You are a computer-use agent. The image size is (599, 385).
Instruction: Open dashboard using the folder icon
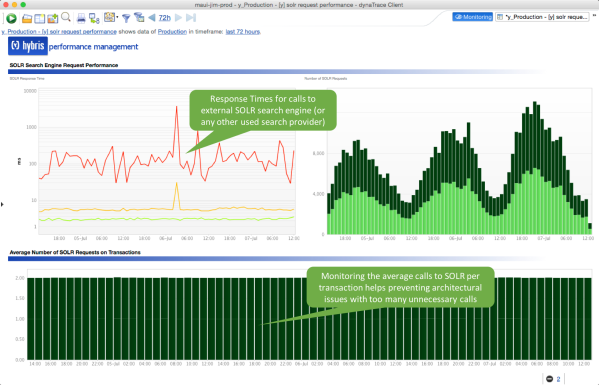[x=27, y=18]
